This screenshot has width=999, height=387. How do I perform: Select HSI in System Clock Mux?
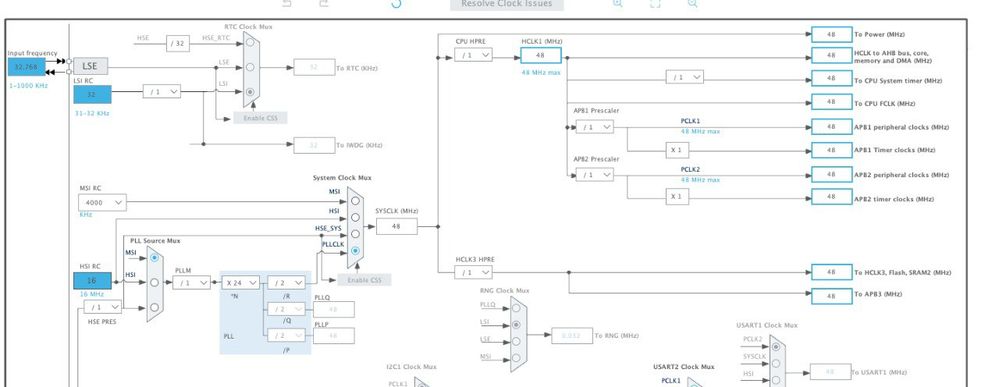pos(355,217)
